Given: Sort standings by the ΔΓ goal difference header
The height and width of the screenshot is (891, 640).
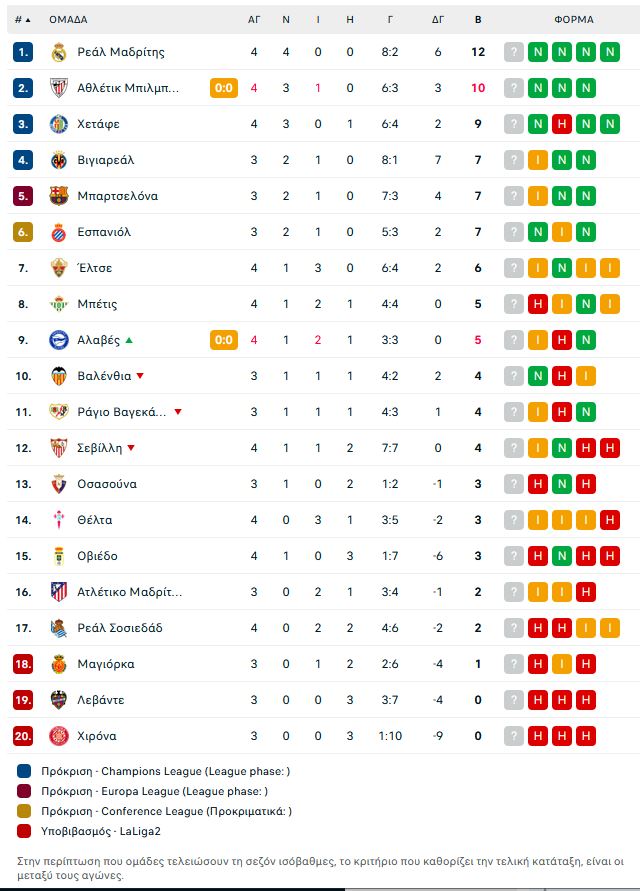Looking at the screenshot, I should pos(438,19).
